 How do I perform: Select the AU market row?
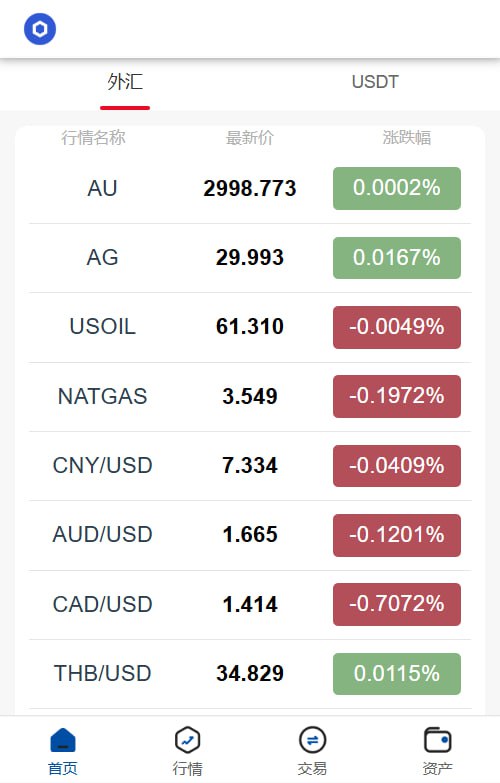coord(250,188)
